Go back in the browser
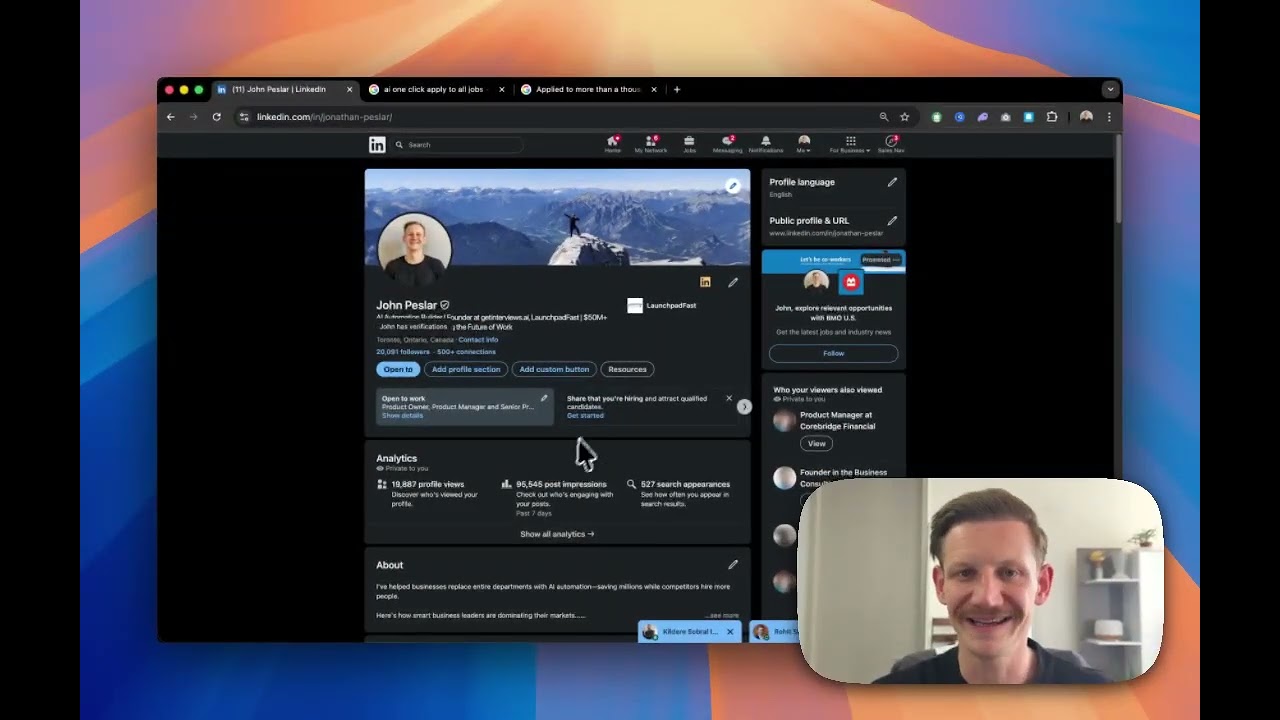The height and width of the screenshot is (720, 1280). pos(171,117)
